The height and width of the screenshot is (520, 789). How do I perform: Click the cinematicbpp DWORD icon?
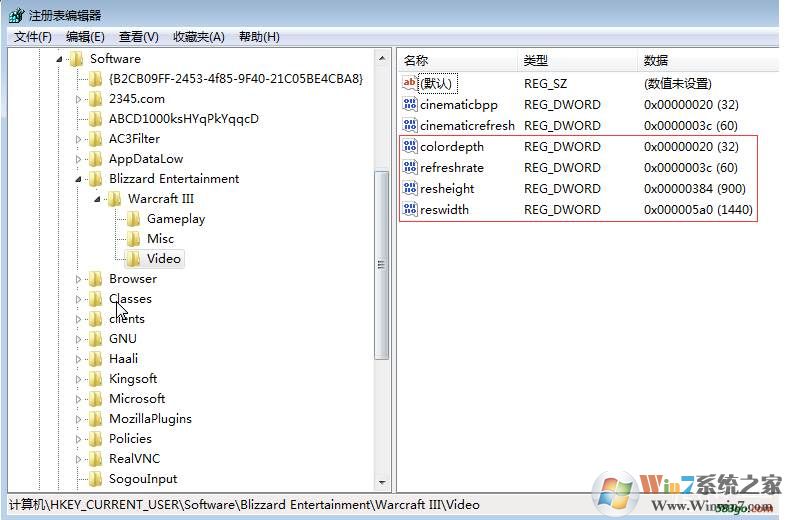click(410, 104)
